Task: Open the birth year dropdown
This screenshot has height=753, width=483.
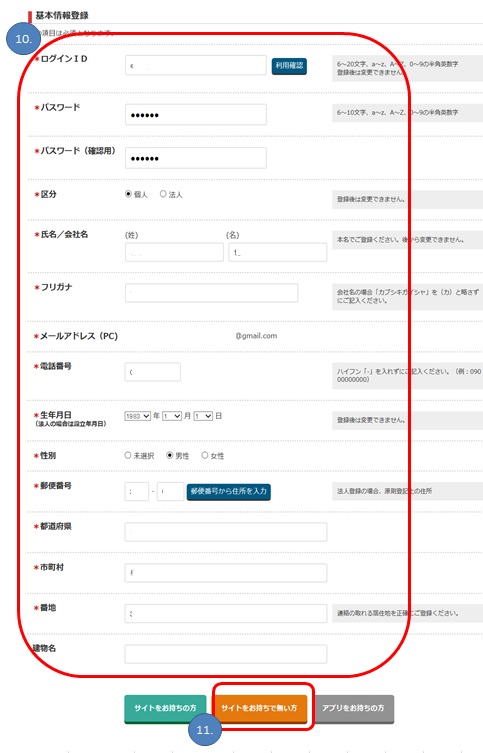Action: click(x=138, y=416)
